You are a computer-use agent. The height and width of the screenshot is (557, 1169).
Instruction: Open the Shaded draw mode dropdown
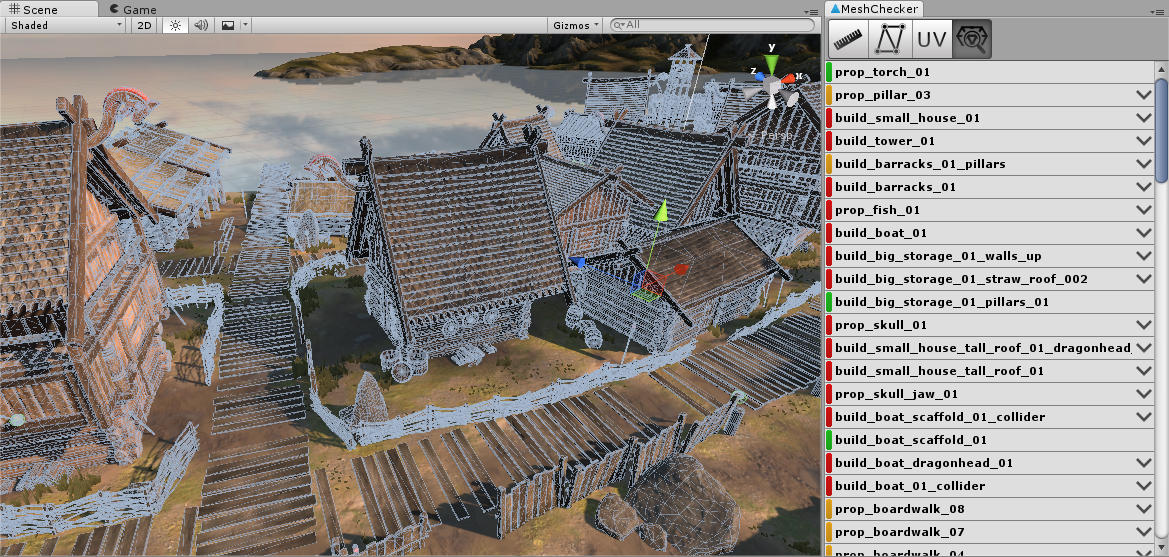coord(65,25)
